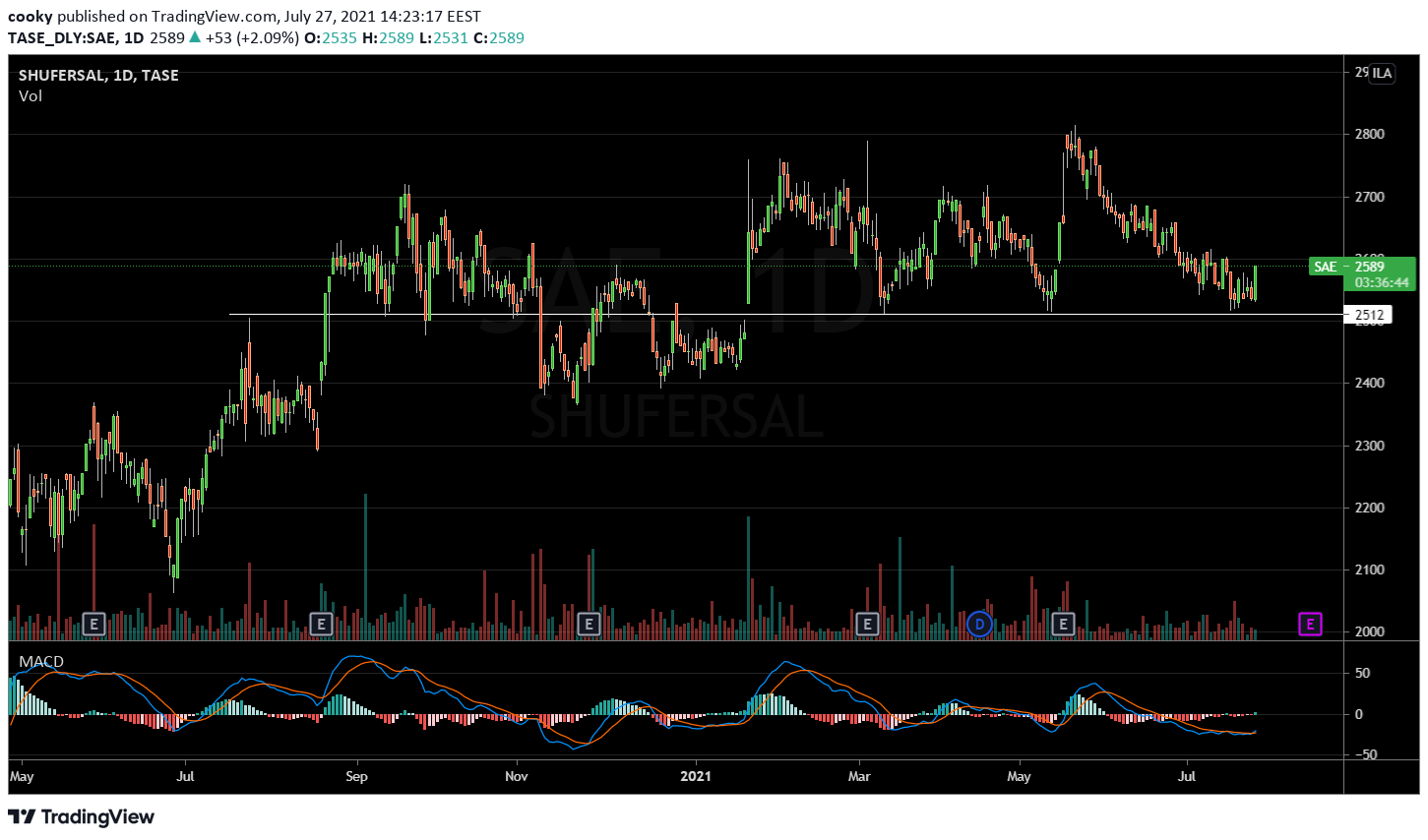Open the earnings marker E in August 2020
Image resolution: width=1428 pixels, height=840 pixels.
point(320,624)
